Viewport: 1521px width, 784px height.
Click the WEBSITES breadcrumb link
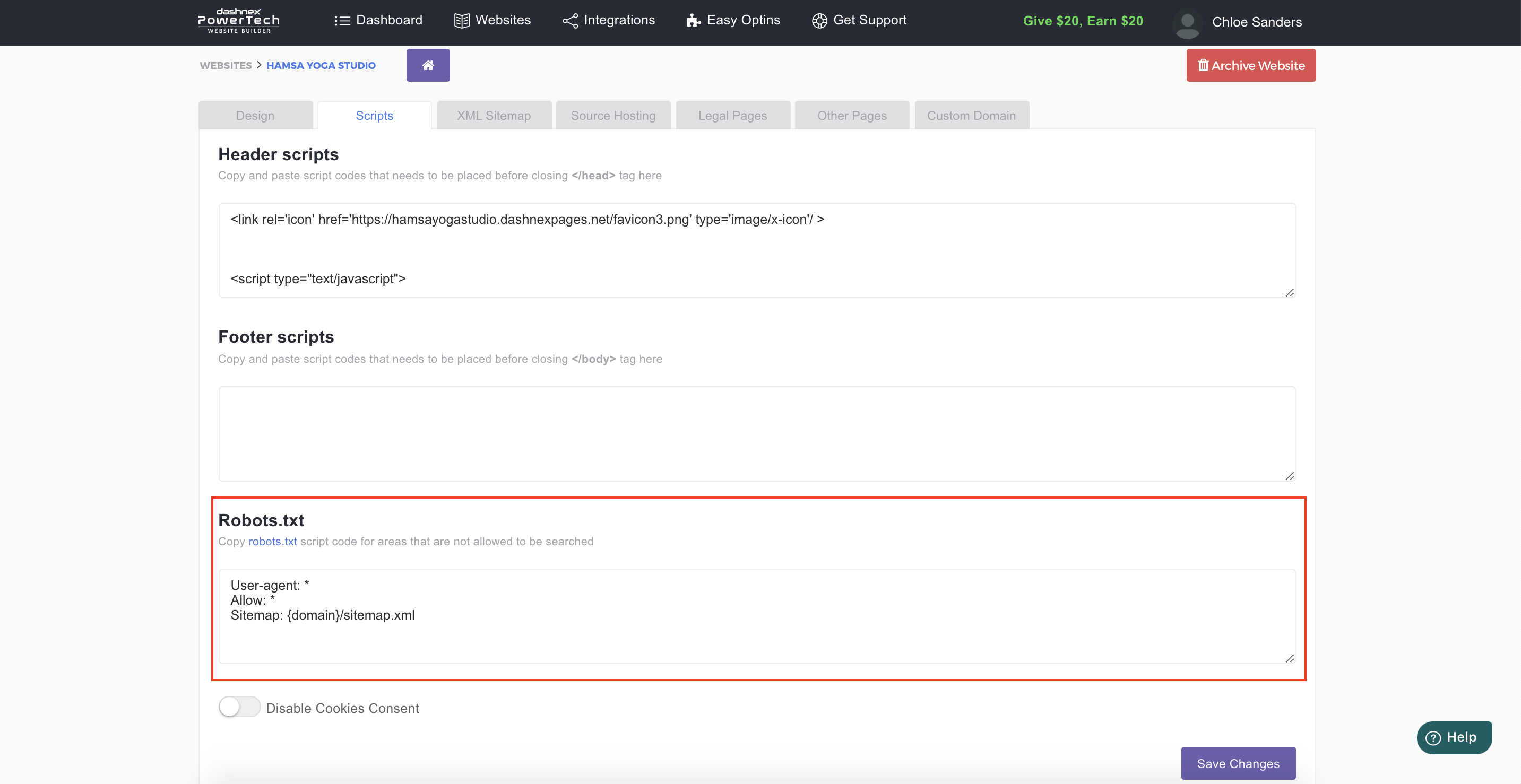coord(226,66)
